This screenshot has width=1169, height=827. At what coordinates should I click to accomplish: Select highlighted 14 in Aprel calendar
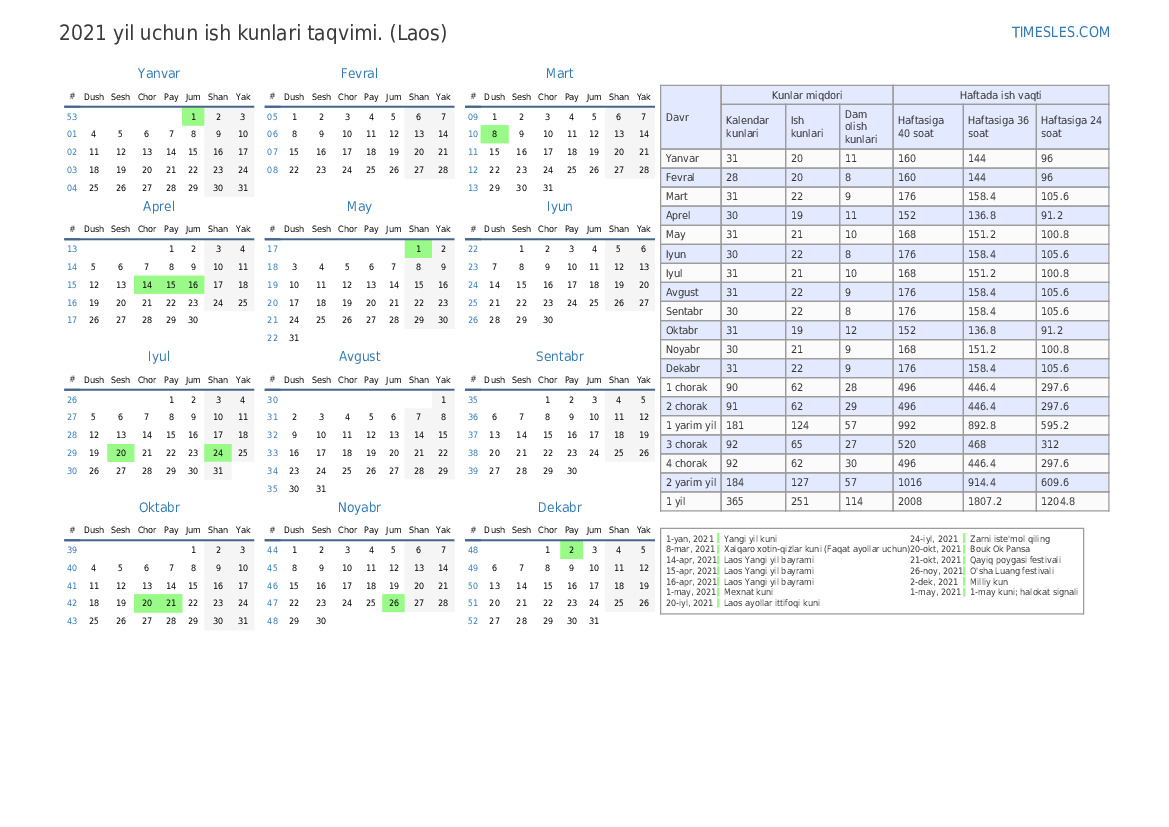[146, 285]
